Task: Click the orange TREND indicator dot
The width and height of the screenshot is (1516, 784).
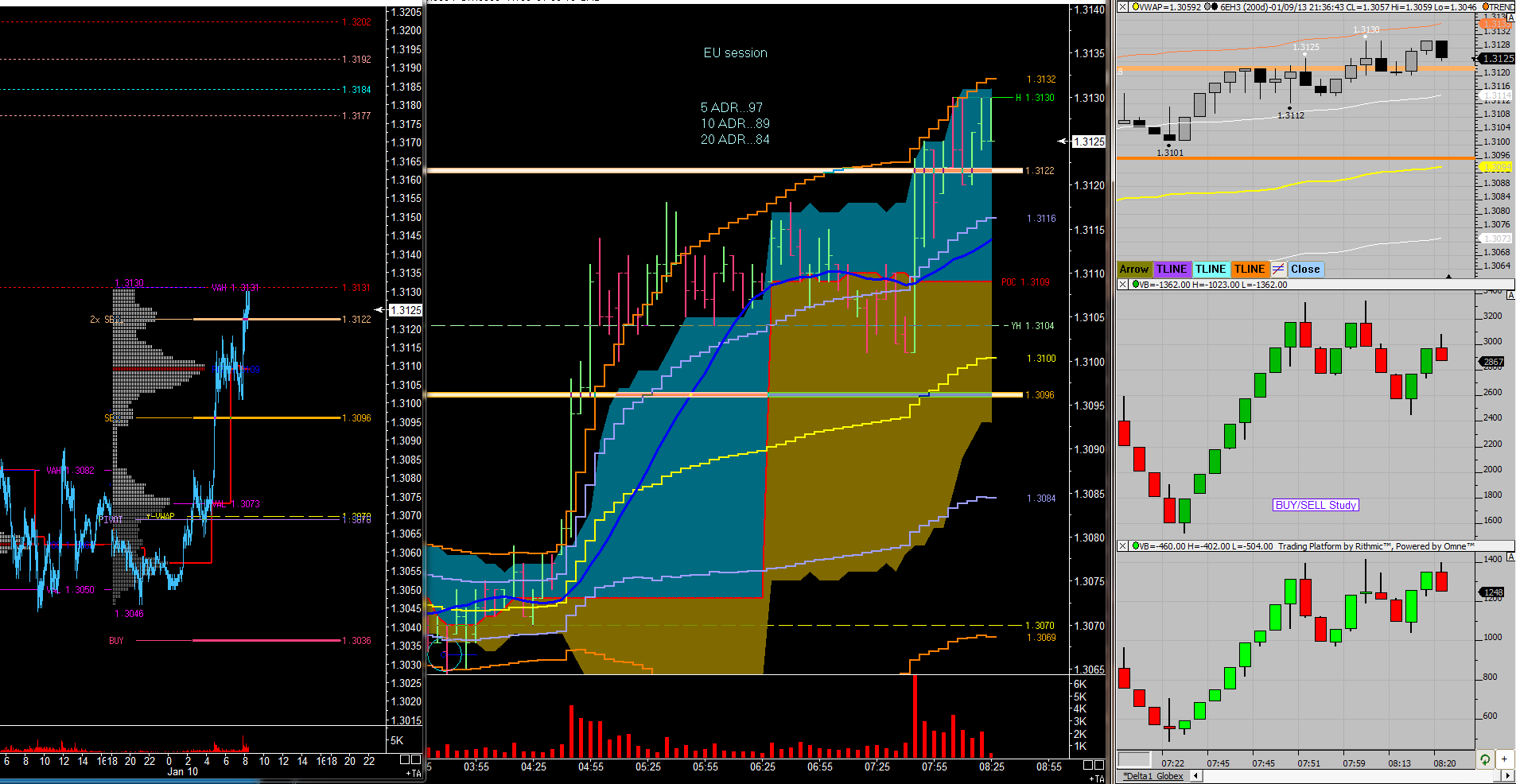Action: click(1485, 7)
